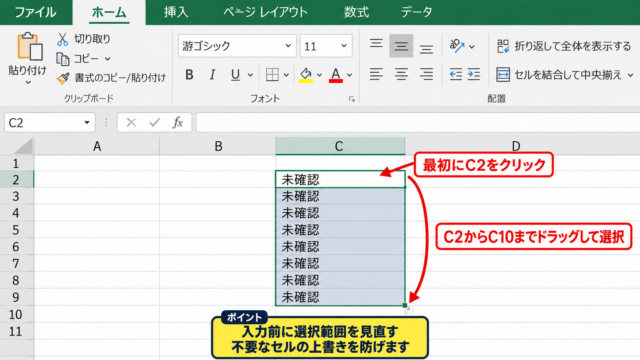Expand the fill color dropdown arrow
This screenshot has width=640, height=360.
319,75
